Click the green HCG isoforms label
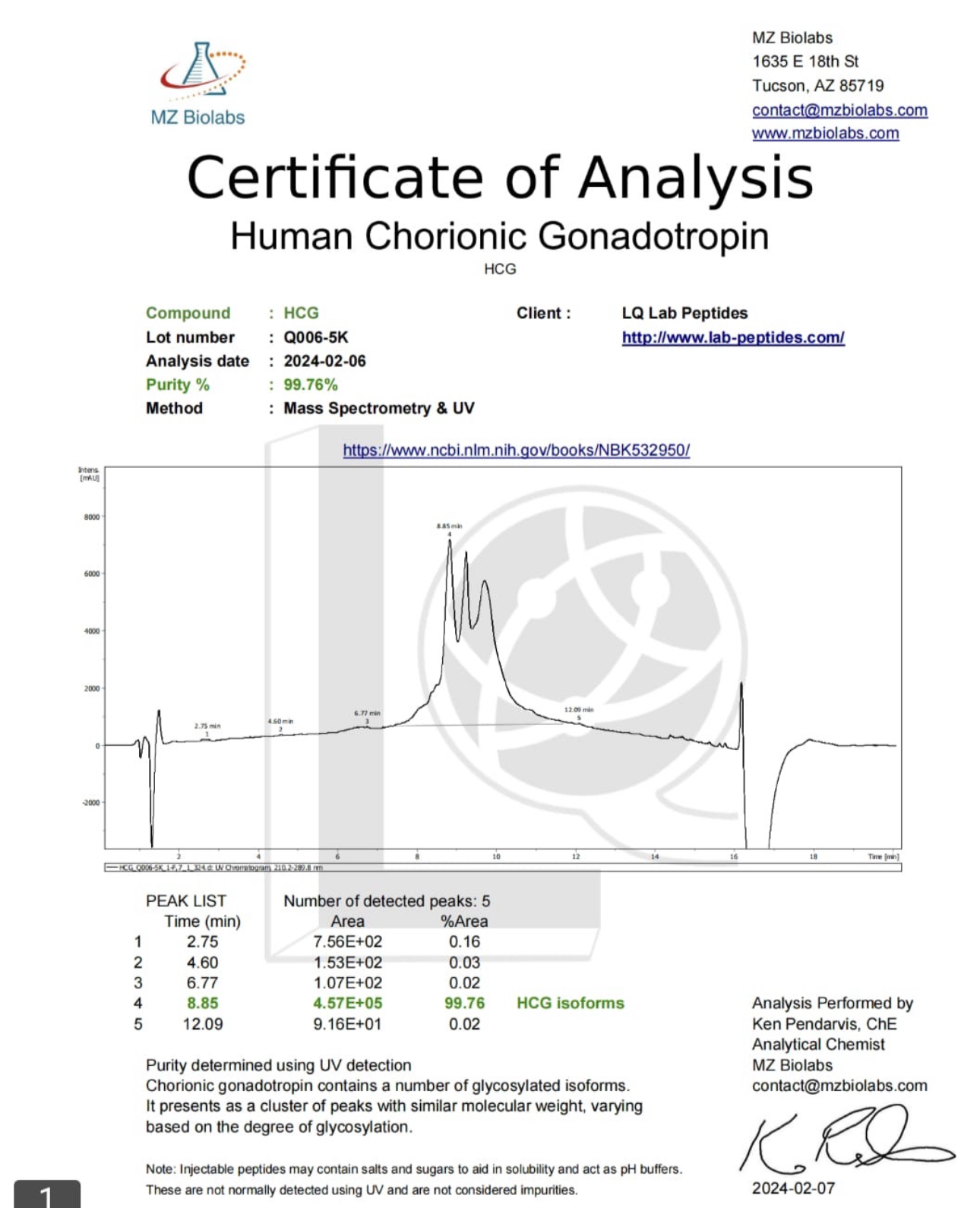 point(570,1003)
